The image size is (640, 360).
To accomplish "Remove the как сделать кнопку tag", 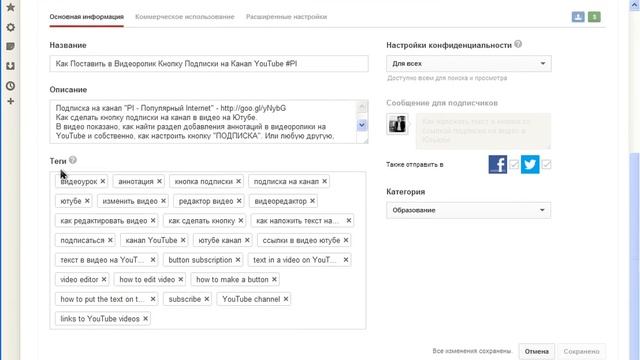I will point(241,220).
